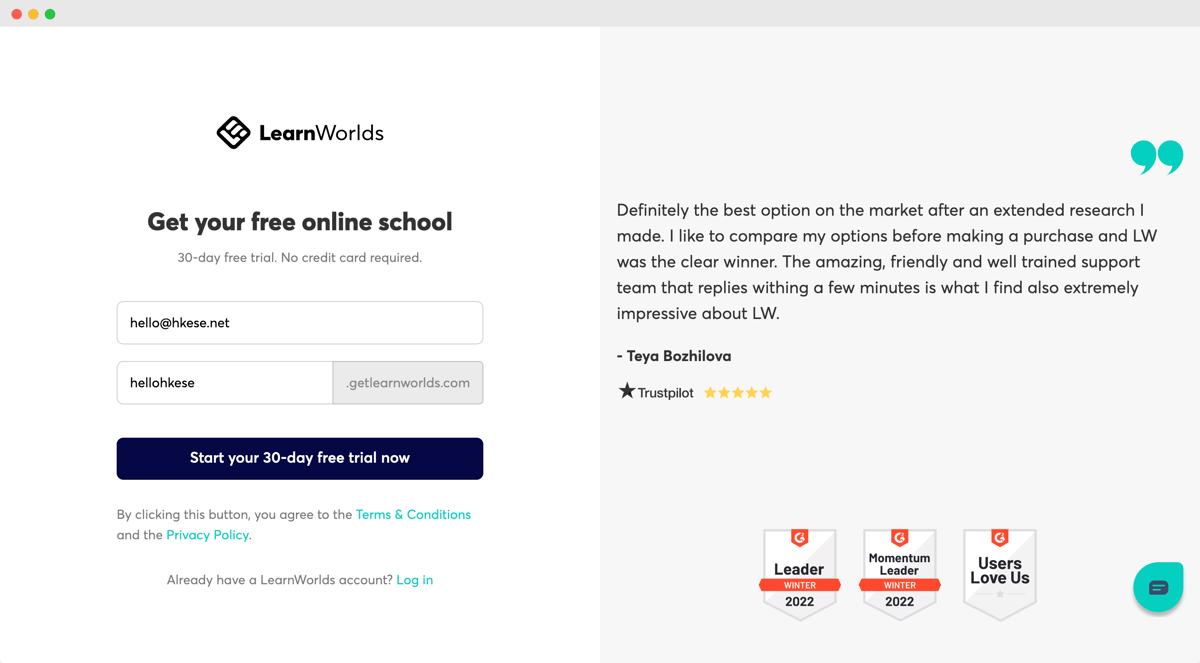This screenshot has height=663, width=1200.
Task: Follow the Log in link
Action: (414, 580)
